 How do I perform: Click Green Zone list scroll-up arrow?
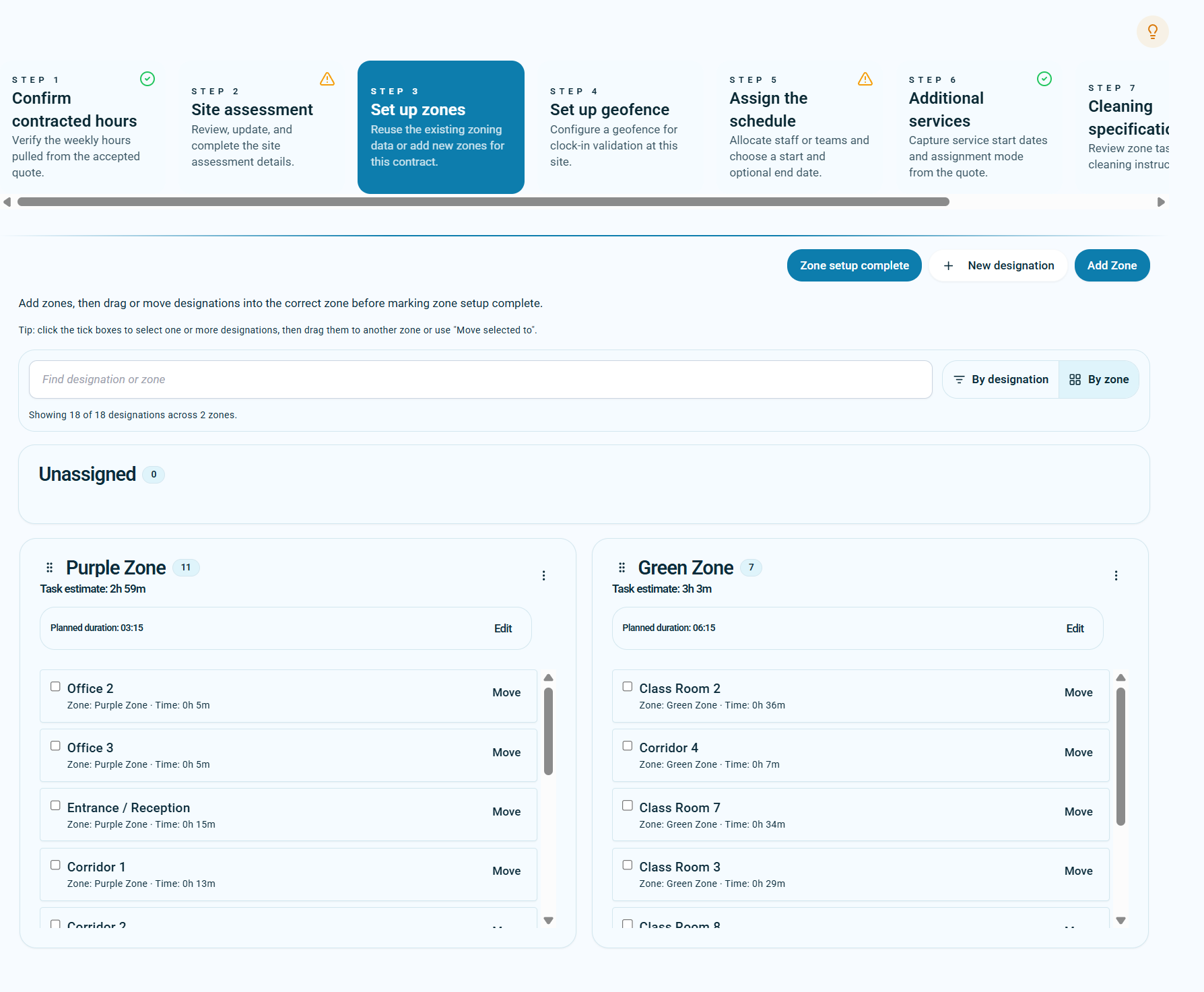coord(1121,677)
